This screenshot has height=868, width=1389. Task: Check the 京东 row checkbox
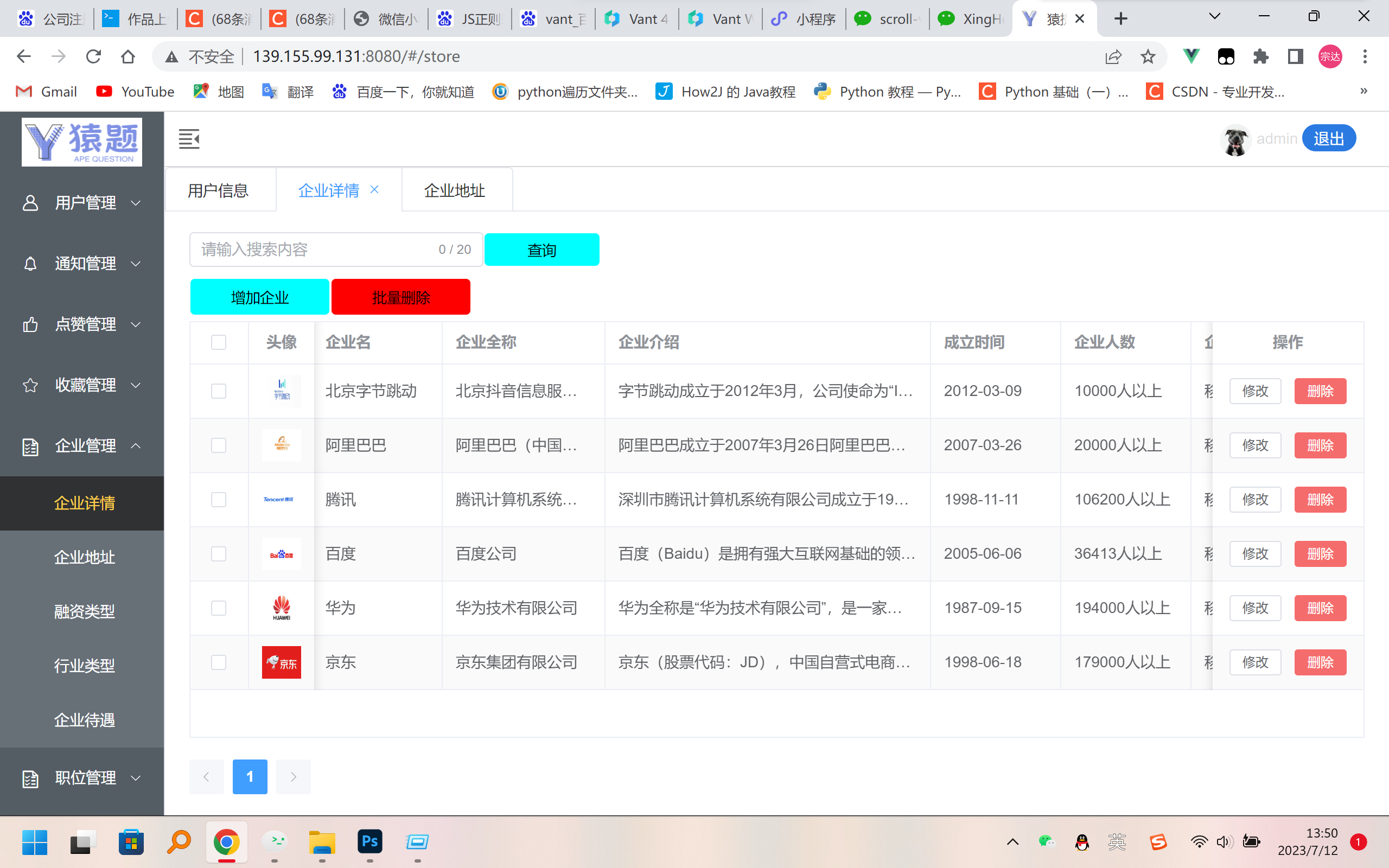pos(219,662)
